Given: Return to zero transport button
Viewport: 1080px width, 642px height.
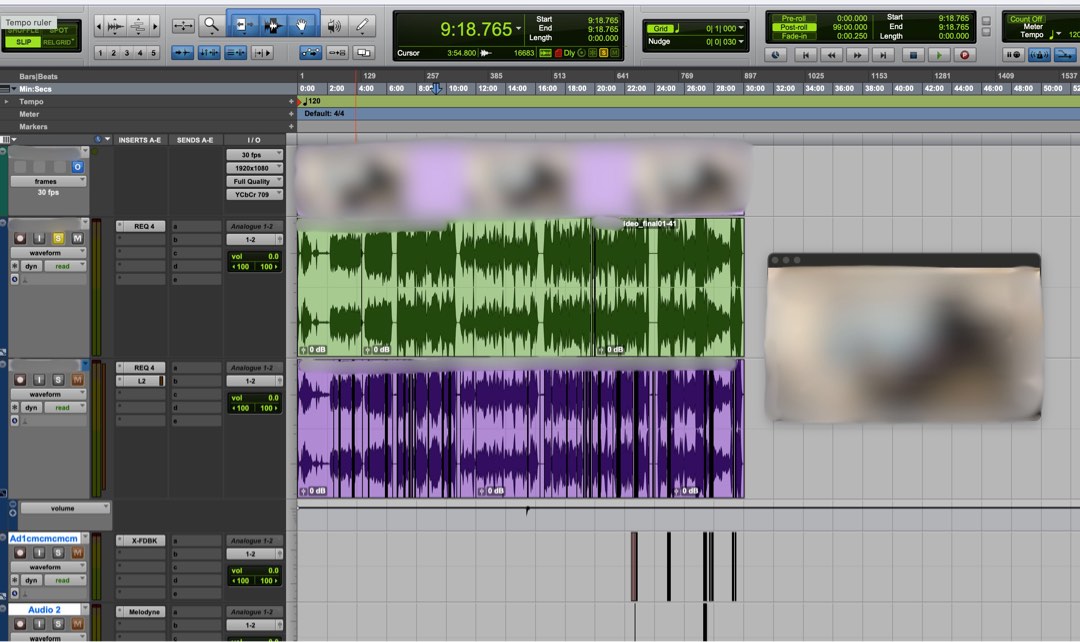Looking at the screenshot, I should click(x=805, y=54).
